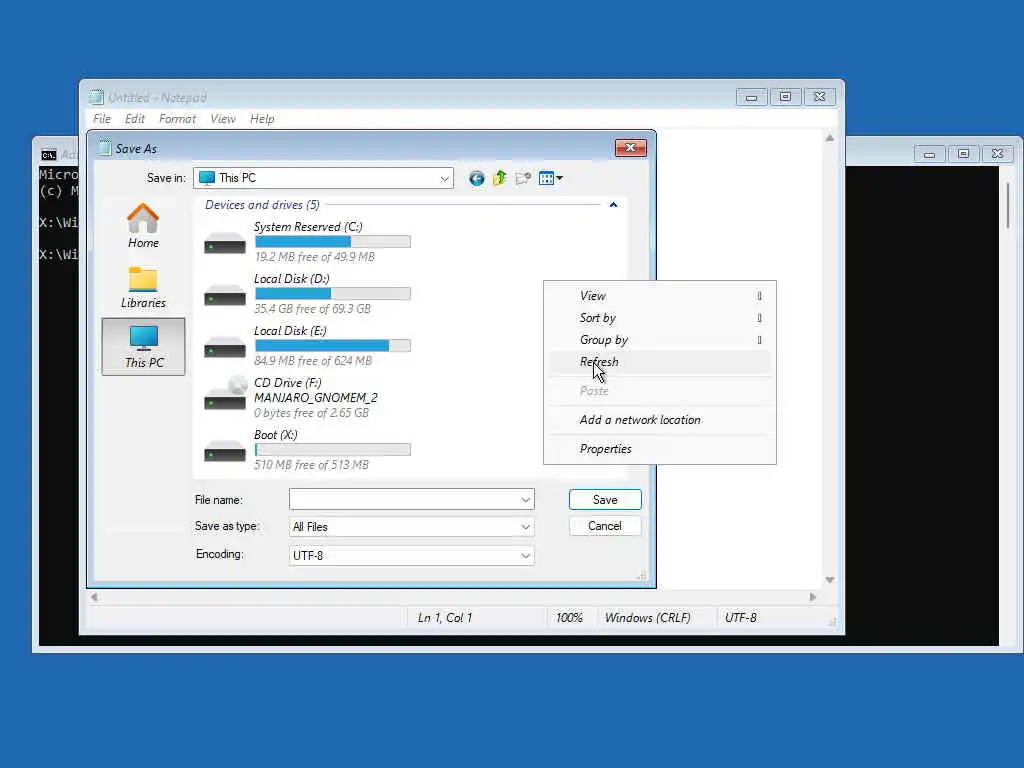Click the Local Disk (E:) usage bar
1024x768 pixels.
pyautogui.click(x=332, y=345)
